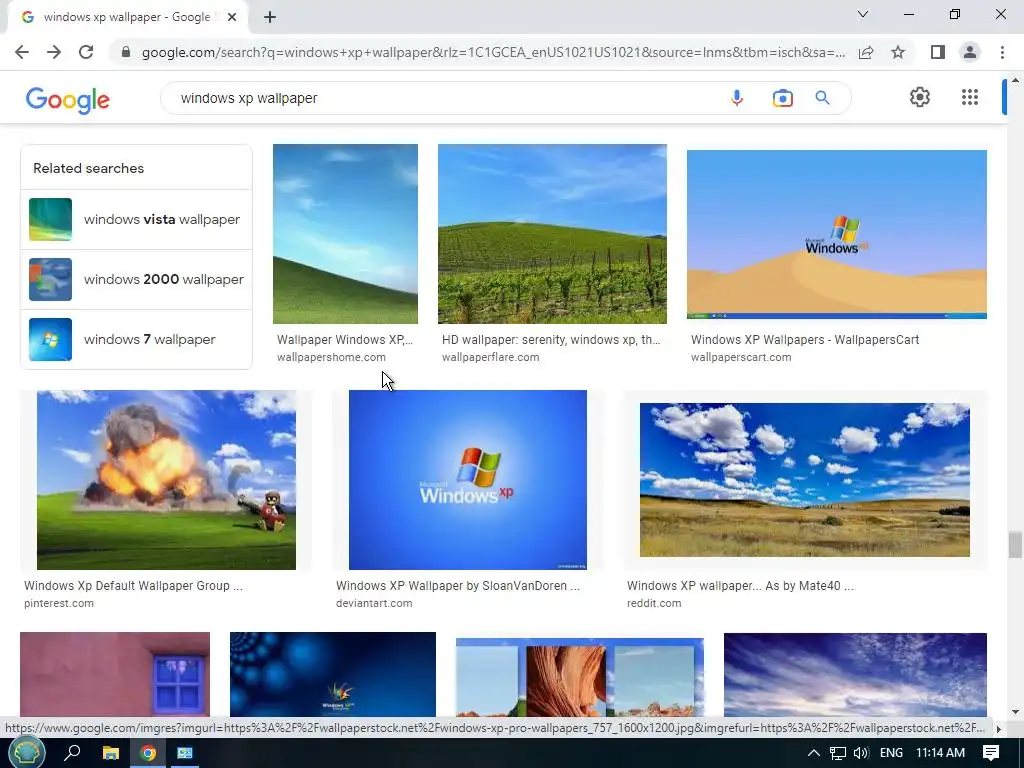1024x768 pixels.
Task: Click the browser address bar URL
Action: click(x=493, y=52)
